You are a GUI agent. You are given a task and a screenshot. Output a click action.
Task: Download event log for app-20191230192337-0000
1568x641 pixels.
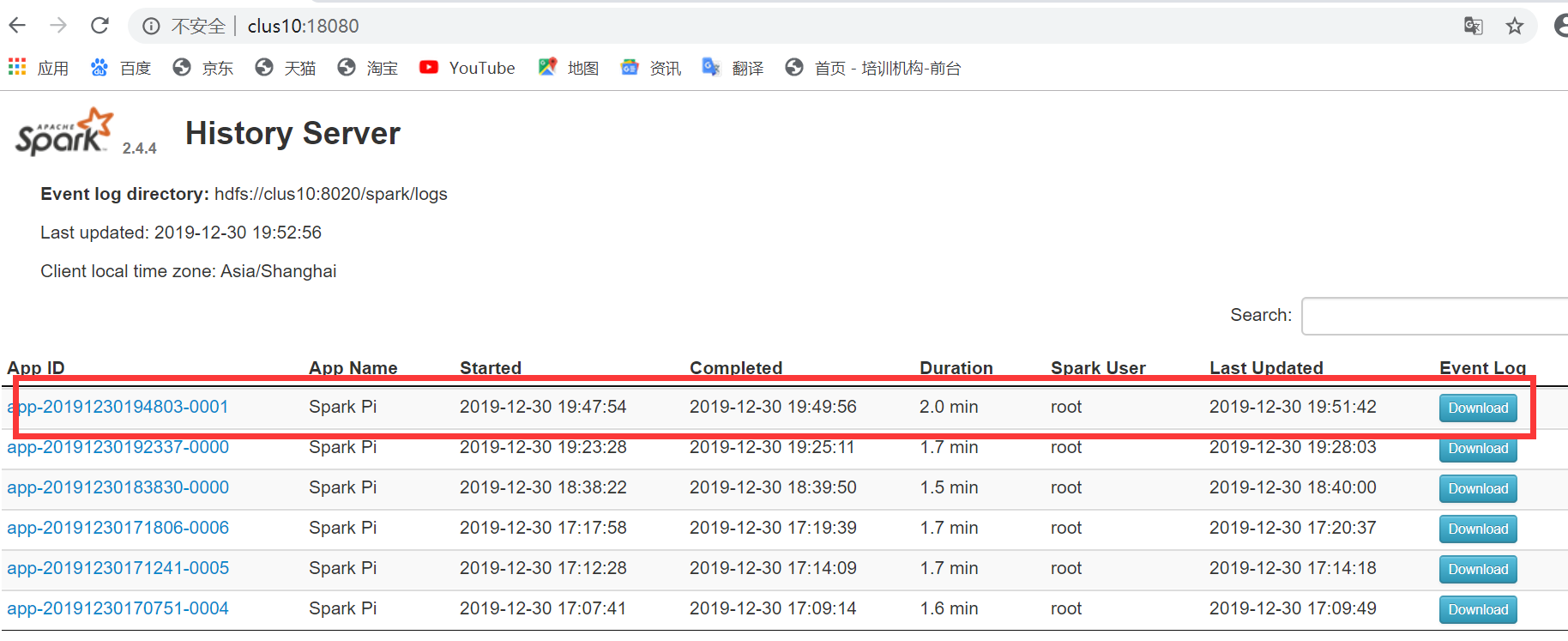pyautogui.click(x=1478, y=449)
